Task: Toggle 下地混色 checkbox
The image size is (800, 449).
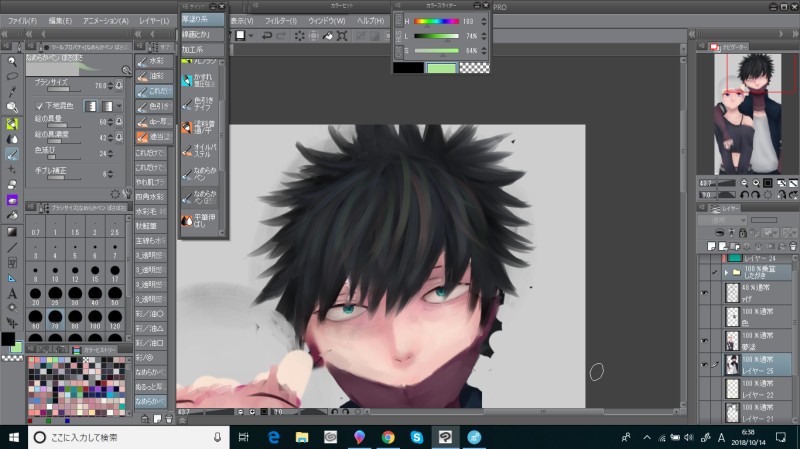Action: 39,106
